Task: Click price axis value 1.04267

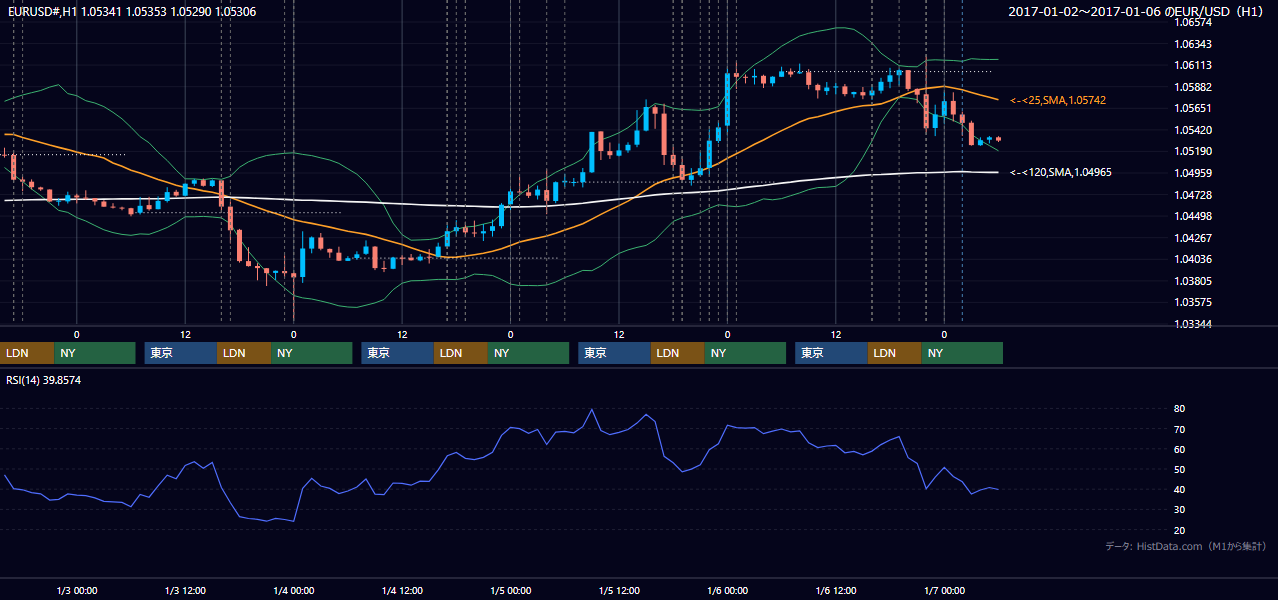Action: coord(1192,238)
